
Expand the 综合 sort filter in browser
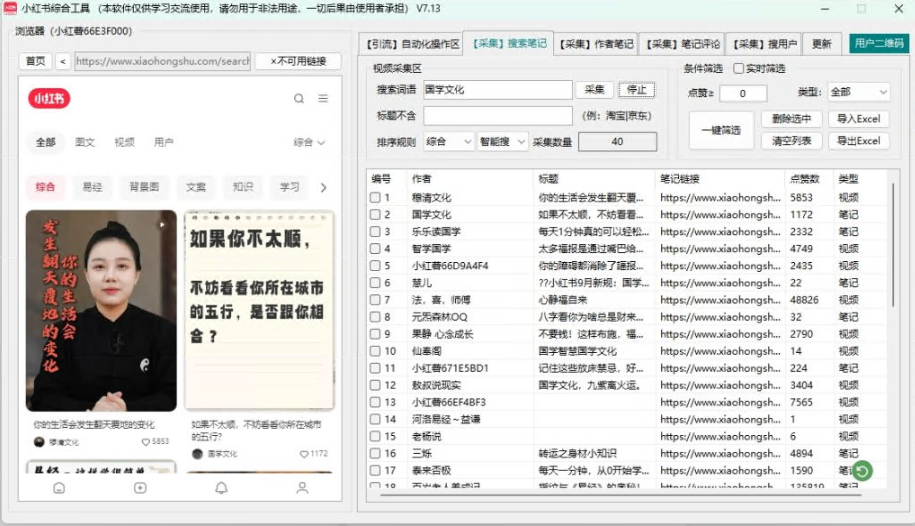[309, 143]
